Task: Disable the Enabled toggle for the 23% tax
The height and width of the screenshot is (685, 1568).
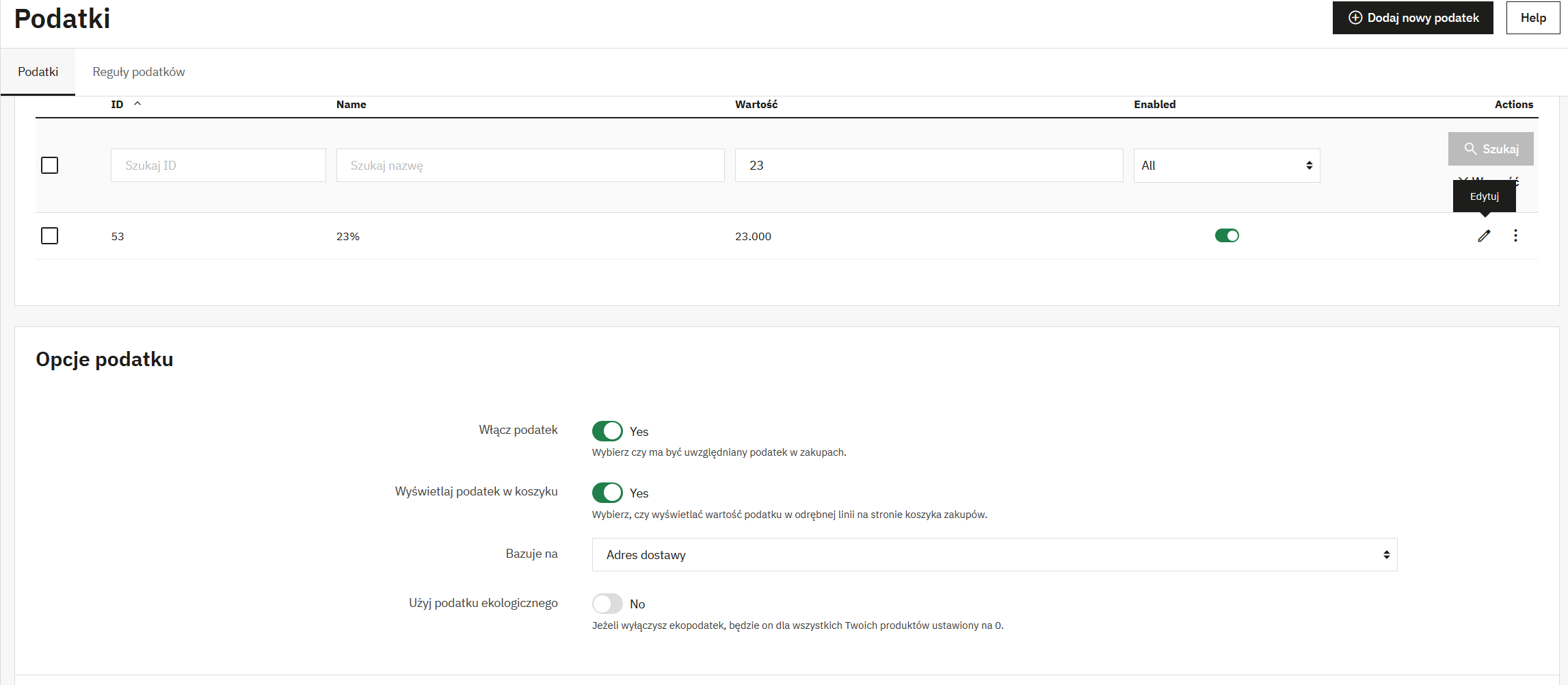Action: pyautogui.click(x=1226, y=236)
